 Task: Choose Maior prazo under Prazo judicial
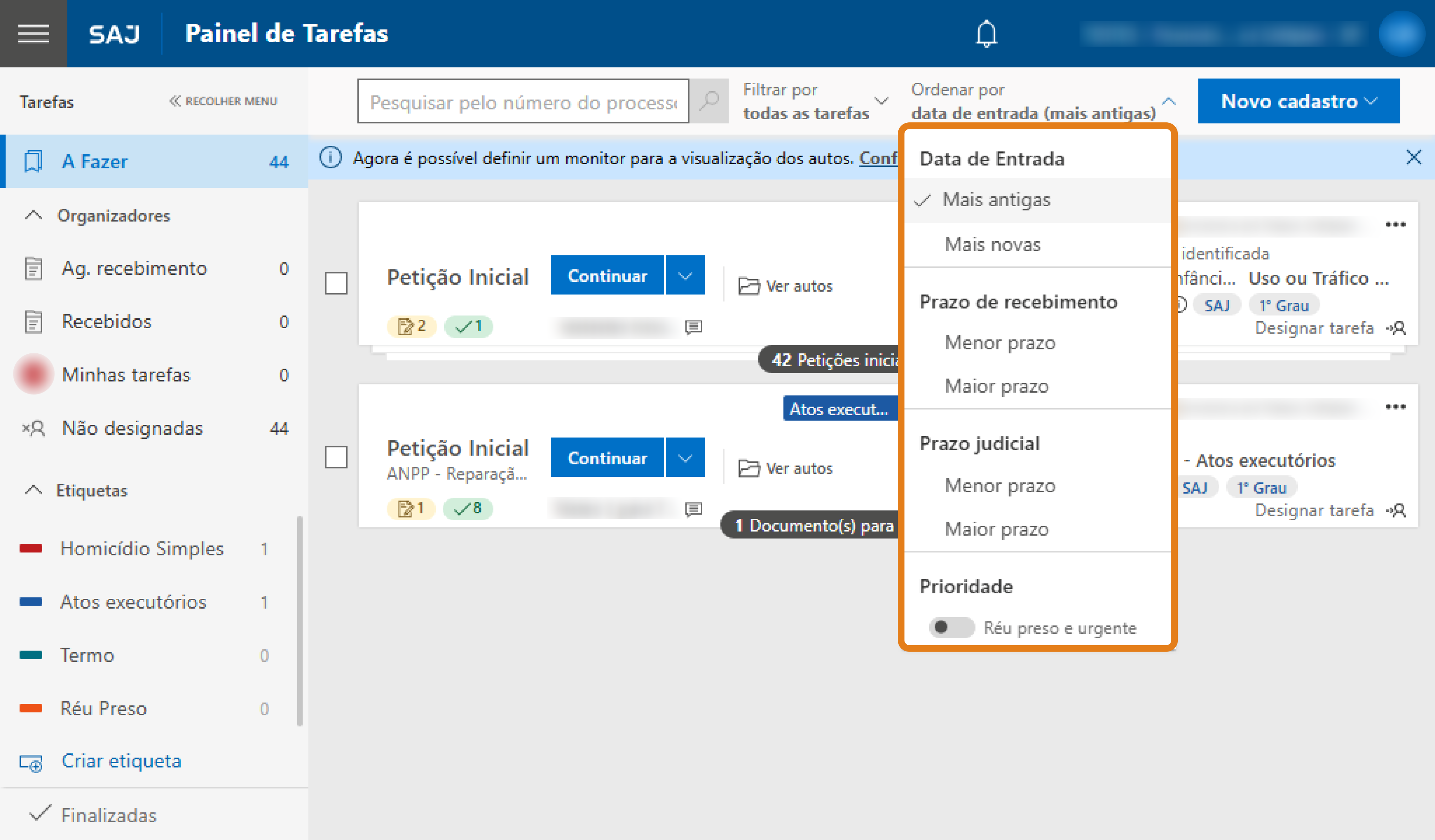[x=996, y=529]
